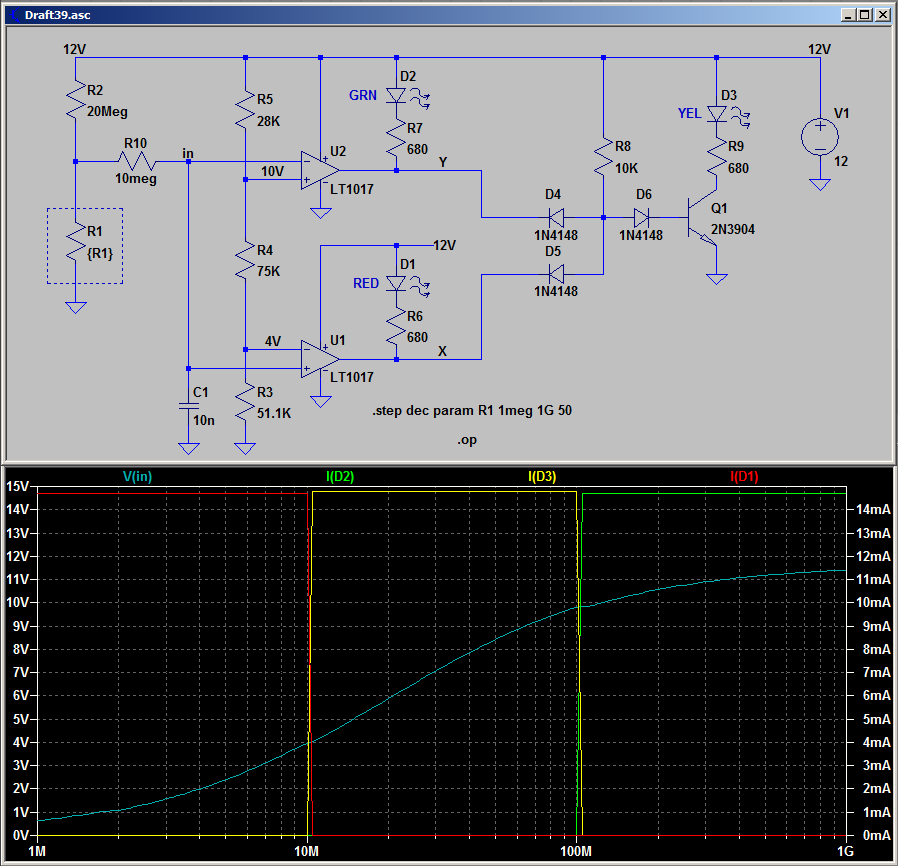Click the C1 capacitor symbol
The width and height of the screenshot is (898, 866).
(x=188, y=406)
